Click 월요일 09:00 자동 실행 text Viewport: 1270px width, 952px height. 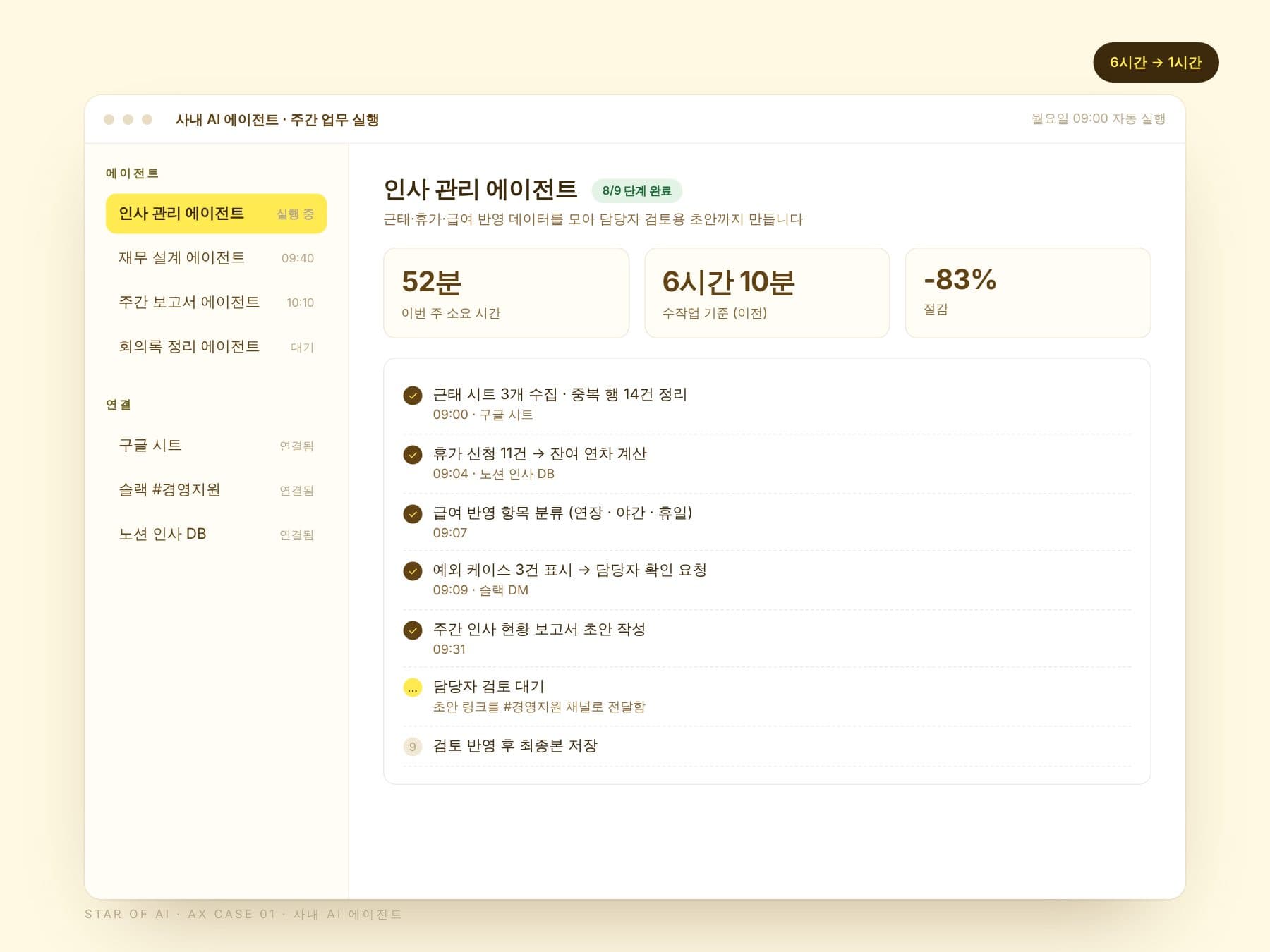click(x=1098, y=119)
